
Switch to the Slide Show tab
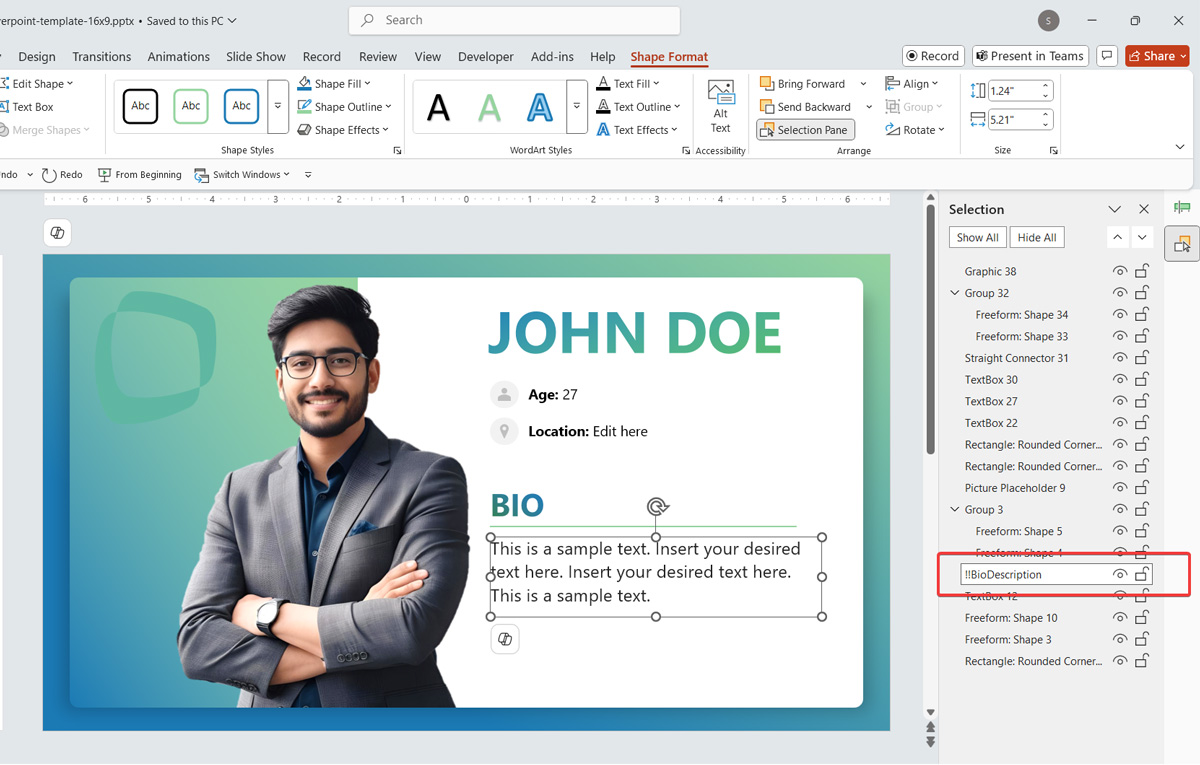pyautogui.click(x=256, y=57)
